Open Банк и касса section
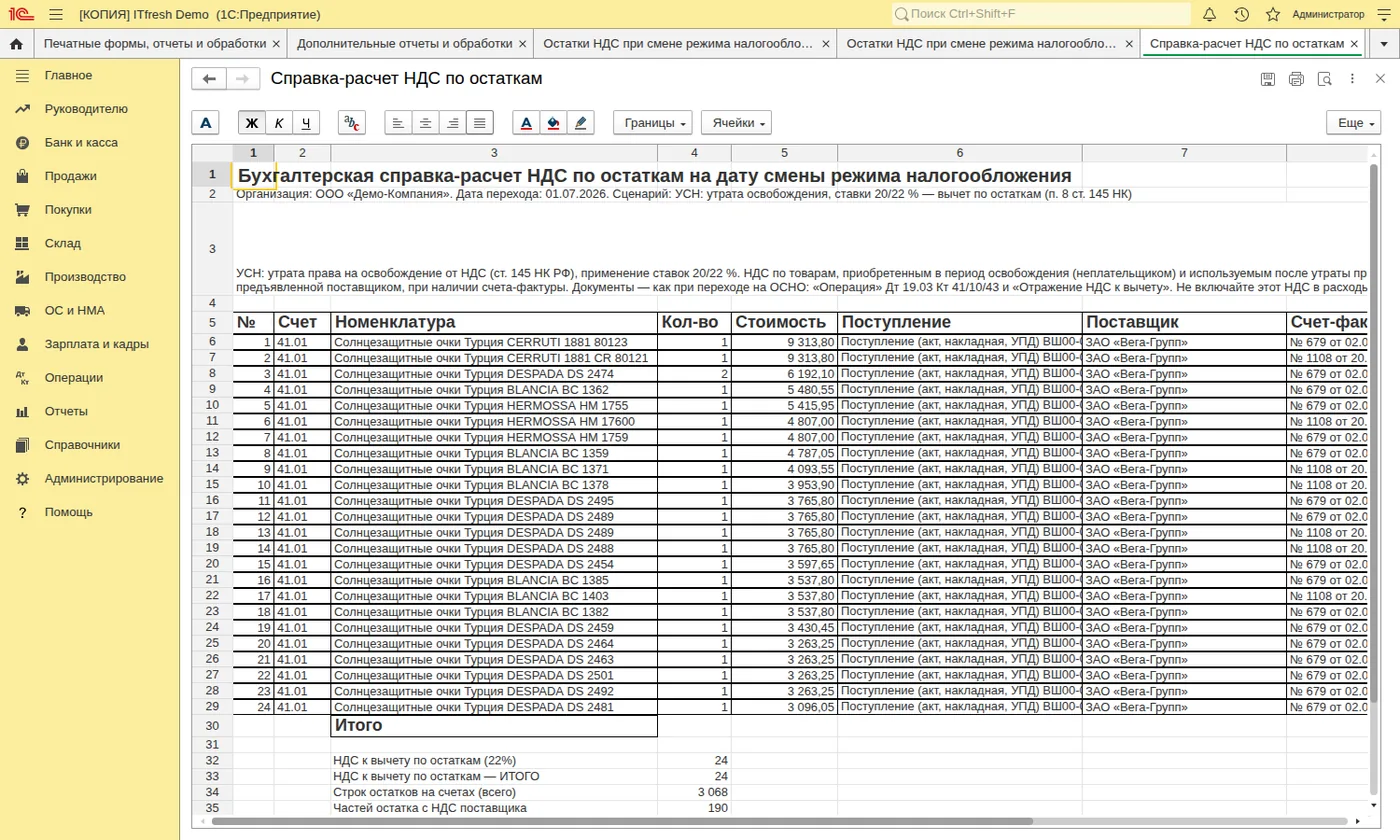Viewport: 1400px width, 840px height. tap(81, 142)
